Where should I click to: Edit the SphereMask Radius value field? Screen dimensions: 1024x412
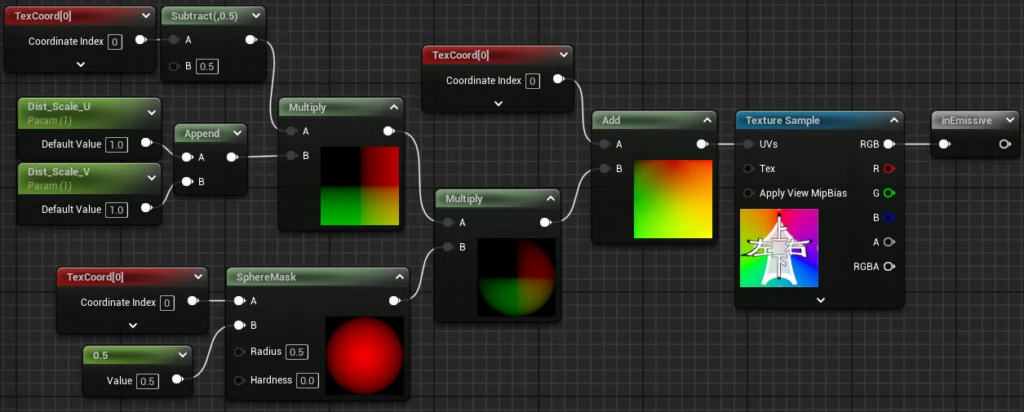(297, 352)
